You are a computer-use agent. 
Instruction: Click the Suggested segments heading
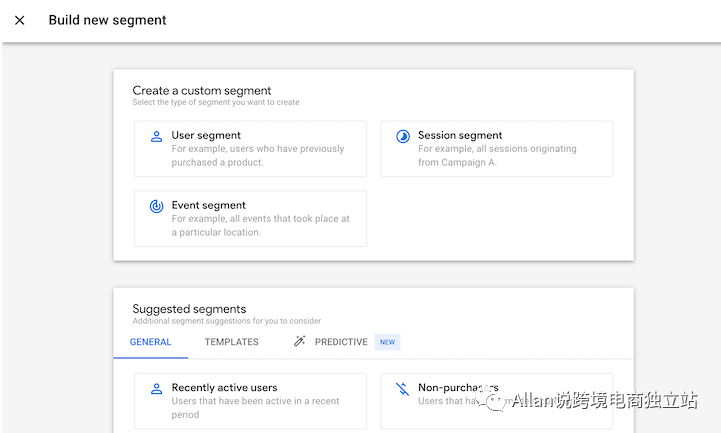tap(189, 309)
